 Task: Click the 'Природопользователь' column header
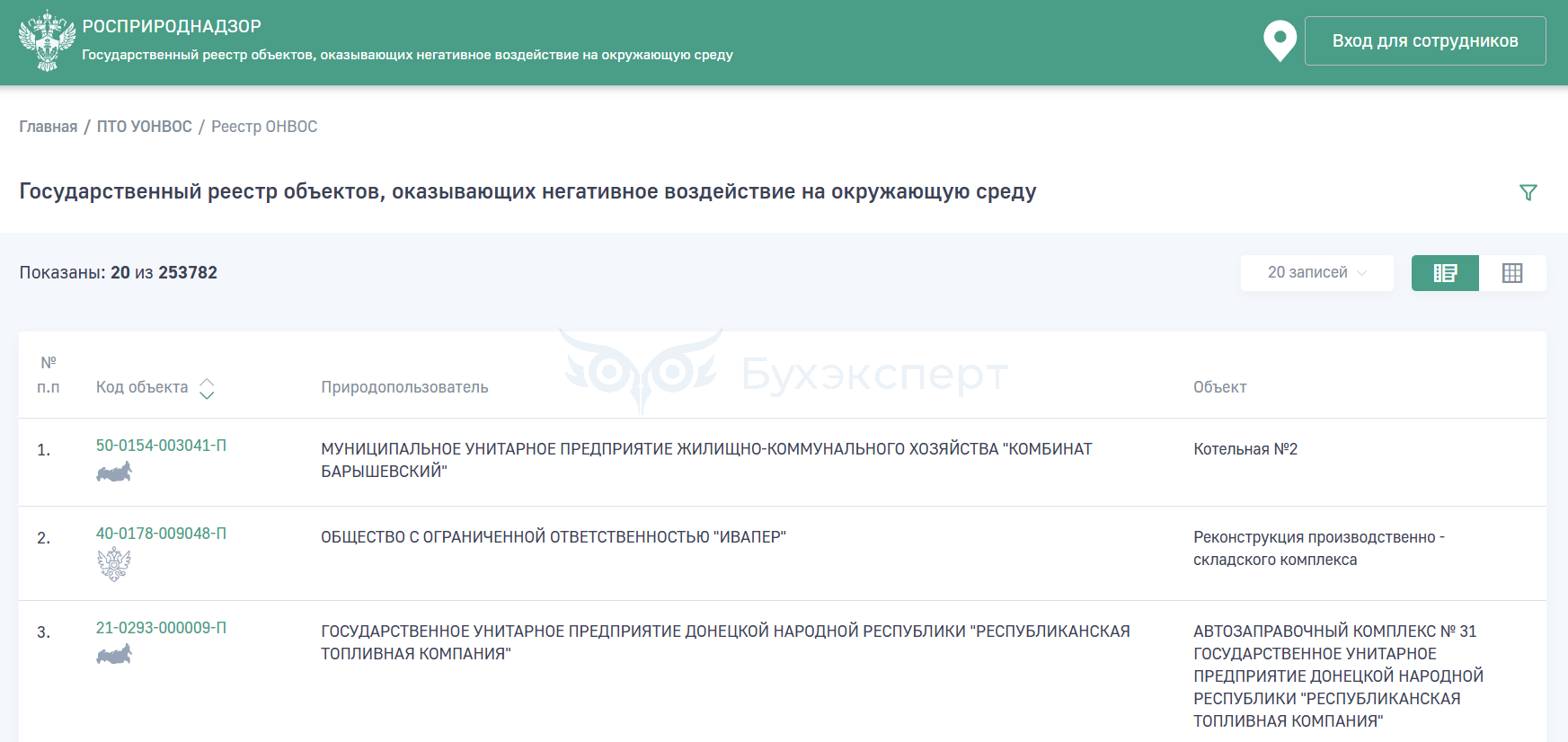pyautogui.click(x=404, y=387)
